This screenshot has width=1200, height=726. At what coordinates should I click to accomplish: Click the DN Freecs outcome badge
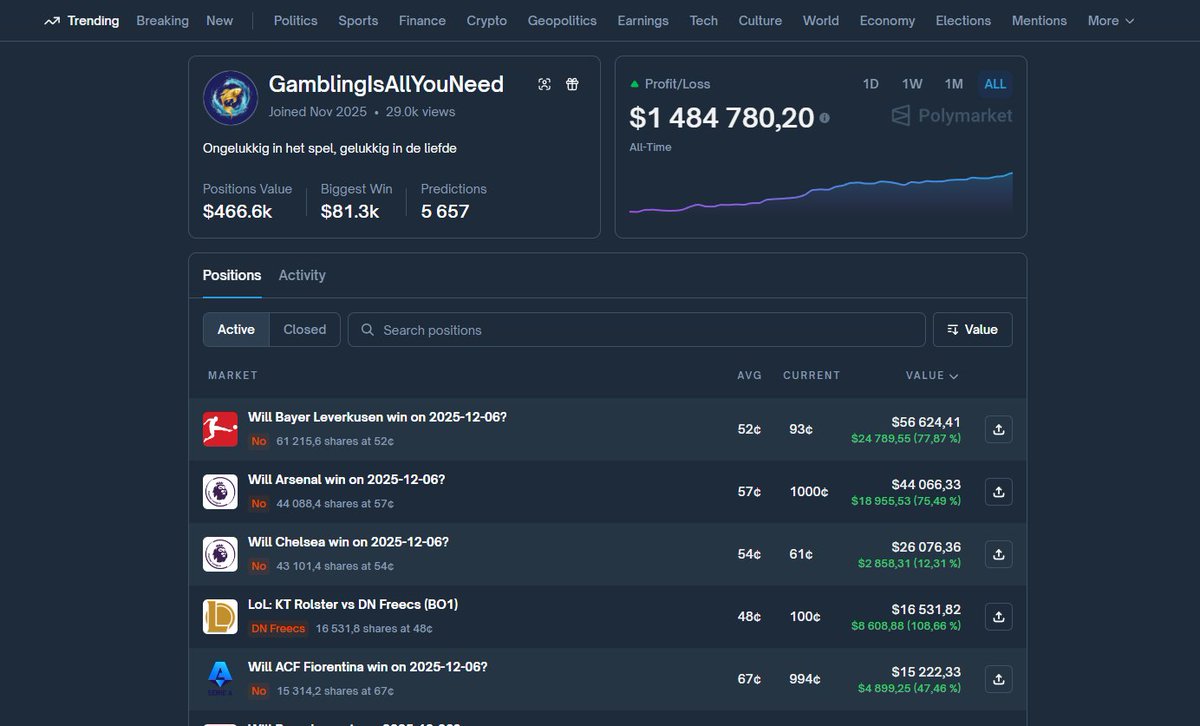278,629
